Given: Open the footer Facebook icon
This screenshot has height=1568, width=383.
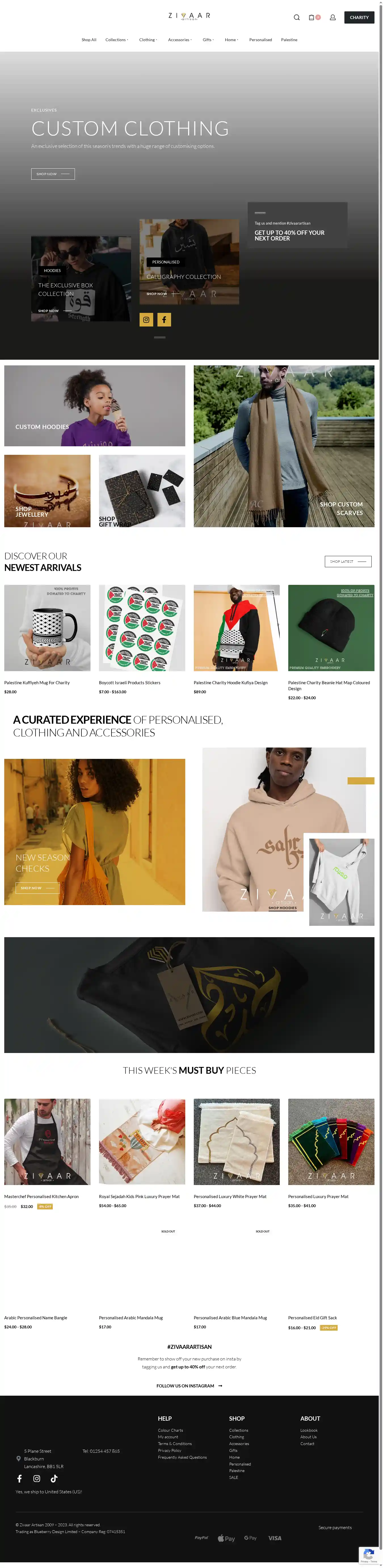Looking at the screenshot, I should [20, 1478].
